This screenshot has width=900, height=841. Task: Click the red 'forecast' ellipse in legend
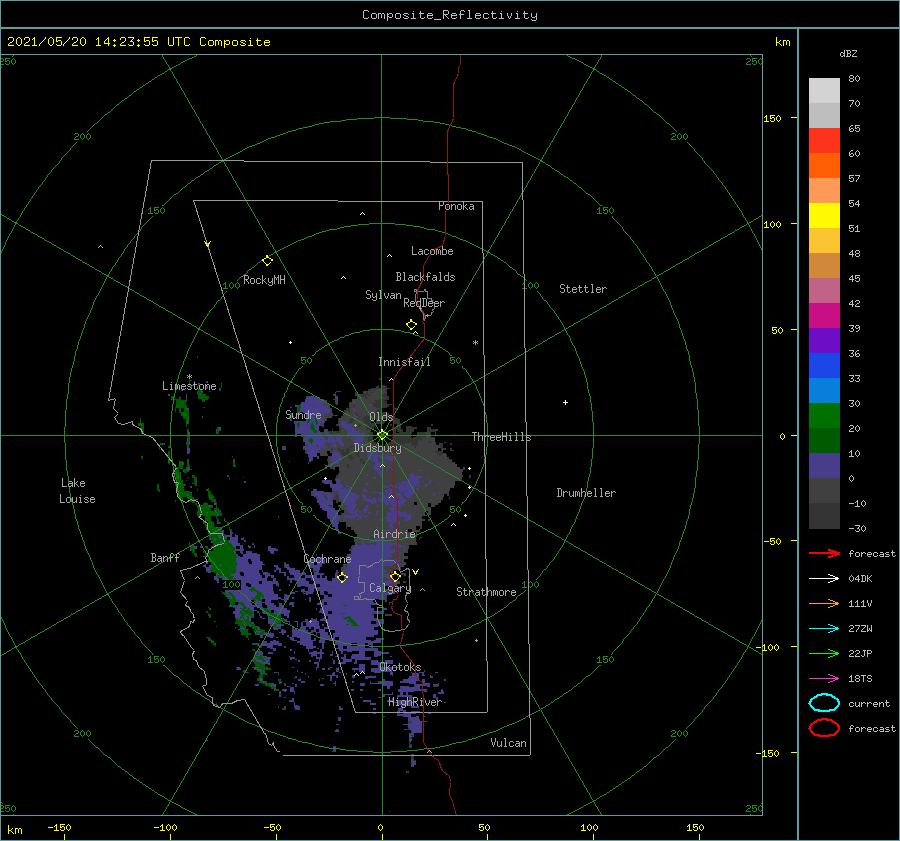tap(824, 728)
